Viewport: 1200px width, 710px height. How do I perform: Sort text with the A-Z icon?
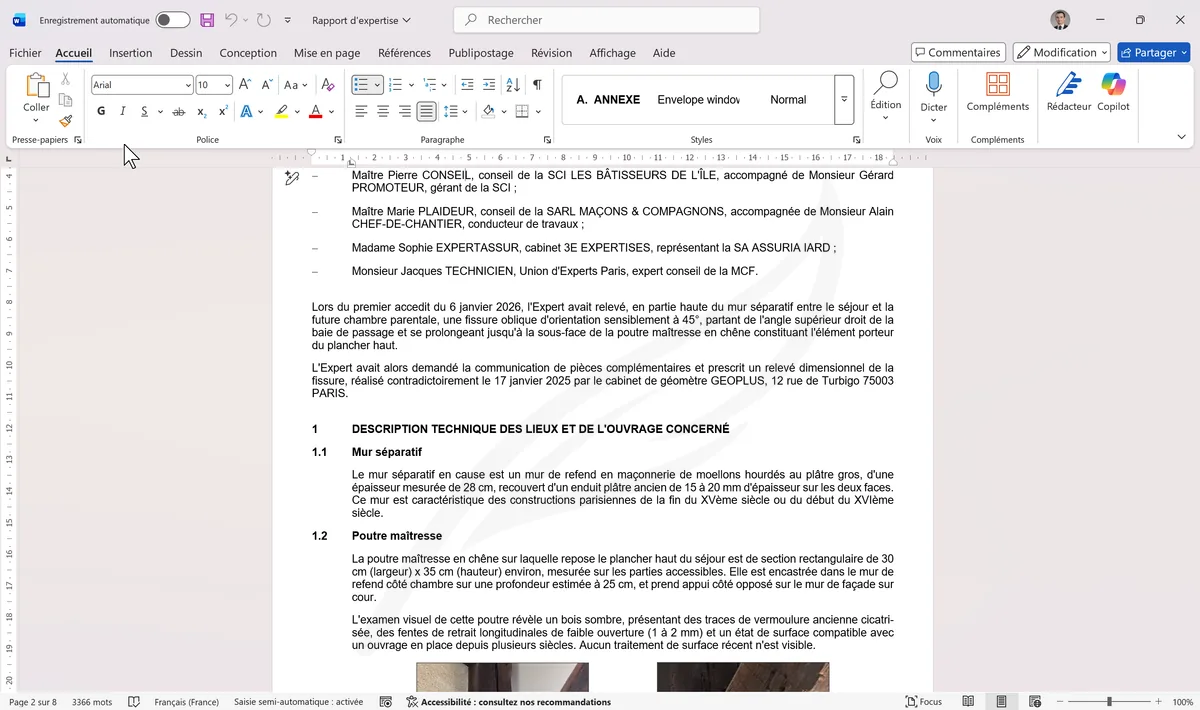[512, 85]
